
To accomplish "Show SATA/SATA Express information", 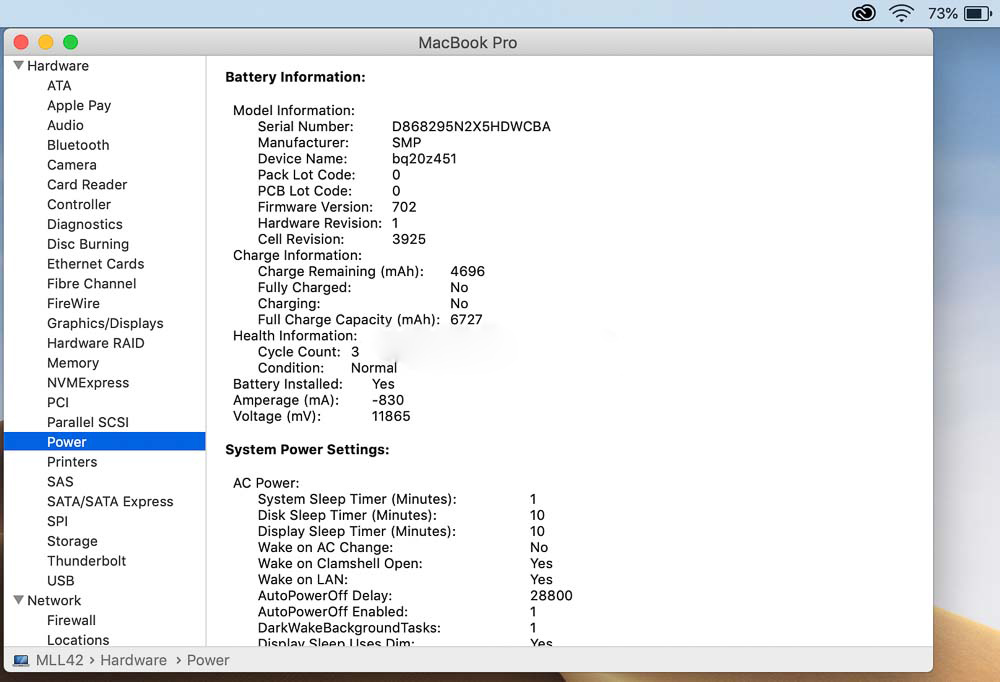I will click(x=110, y=501).
